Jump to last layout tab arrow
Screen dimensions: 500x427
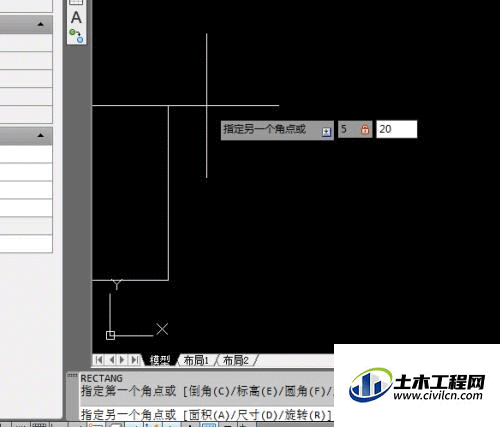click(135, 360)
